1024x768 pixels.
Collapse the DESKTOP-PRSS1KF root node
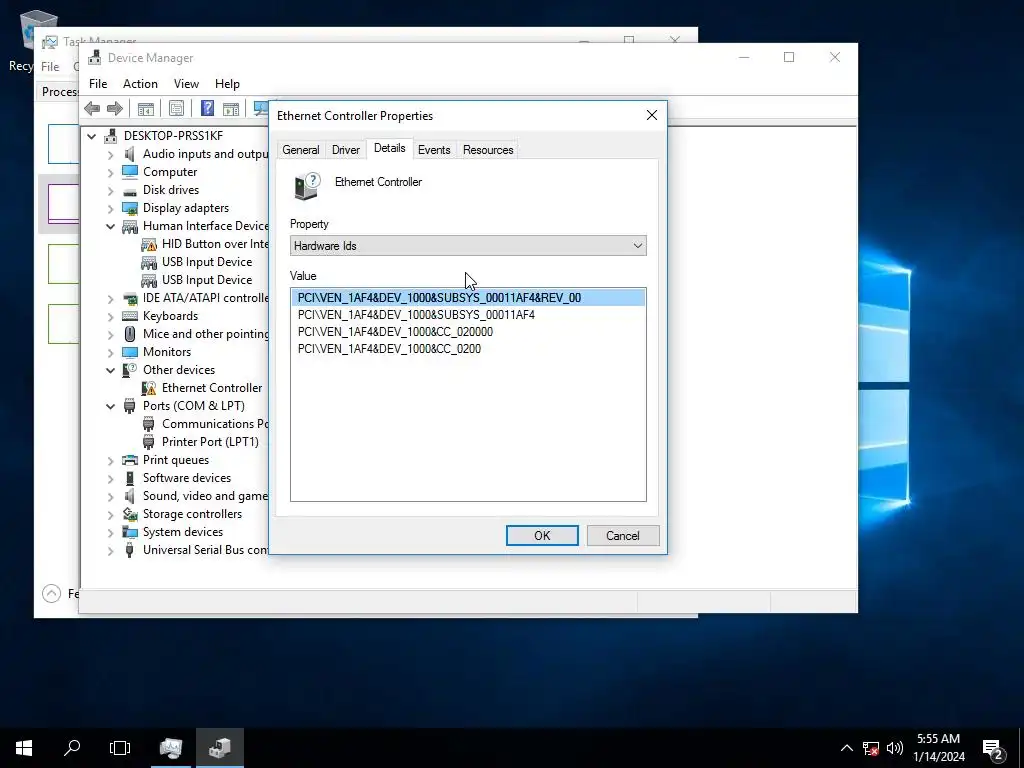point(91,136)
